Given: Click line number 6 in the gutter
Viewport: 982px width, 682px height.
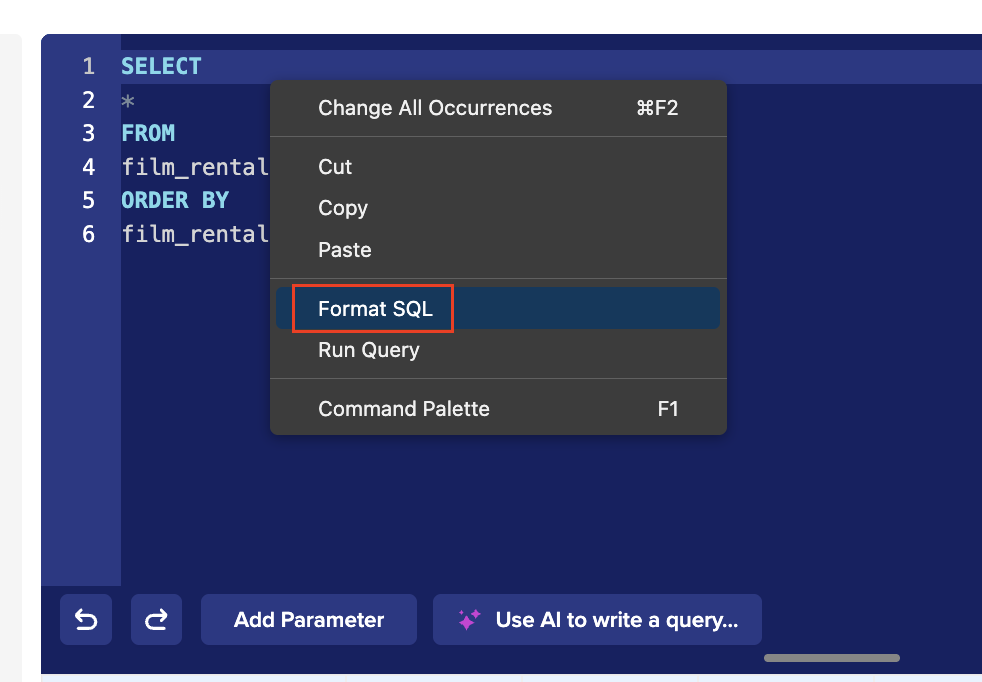Looking at the screenshot, I should [89, 234].
